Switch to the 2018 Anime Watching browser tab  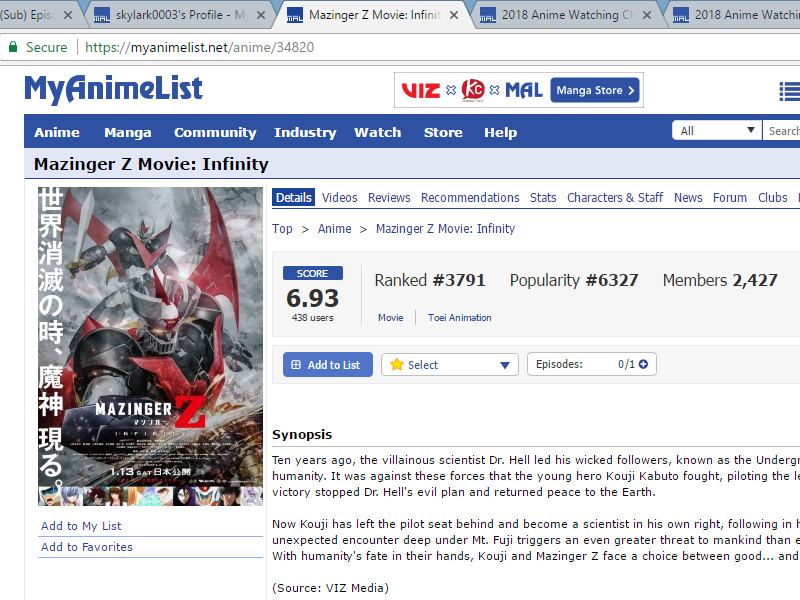click(565, 15)
